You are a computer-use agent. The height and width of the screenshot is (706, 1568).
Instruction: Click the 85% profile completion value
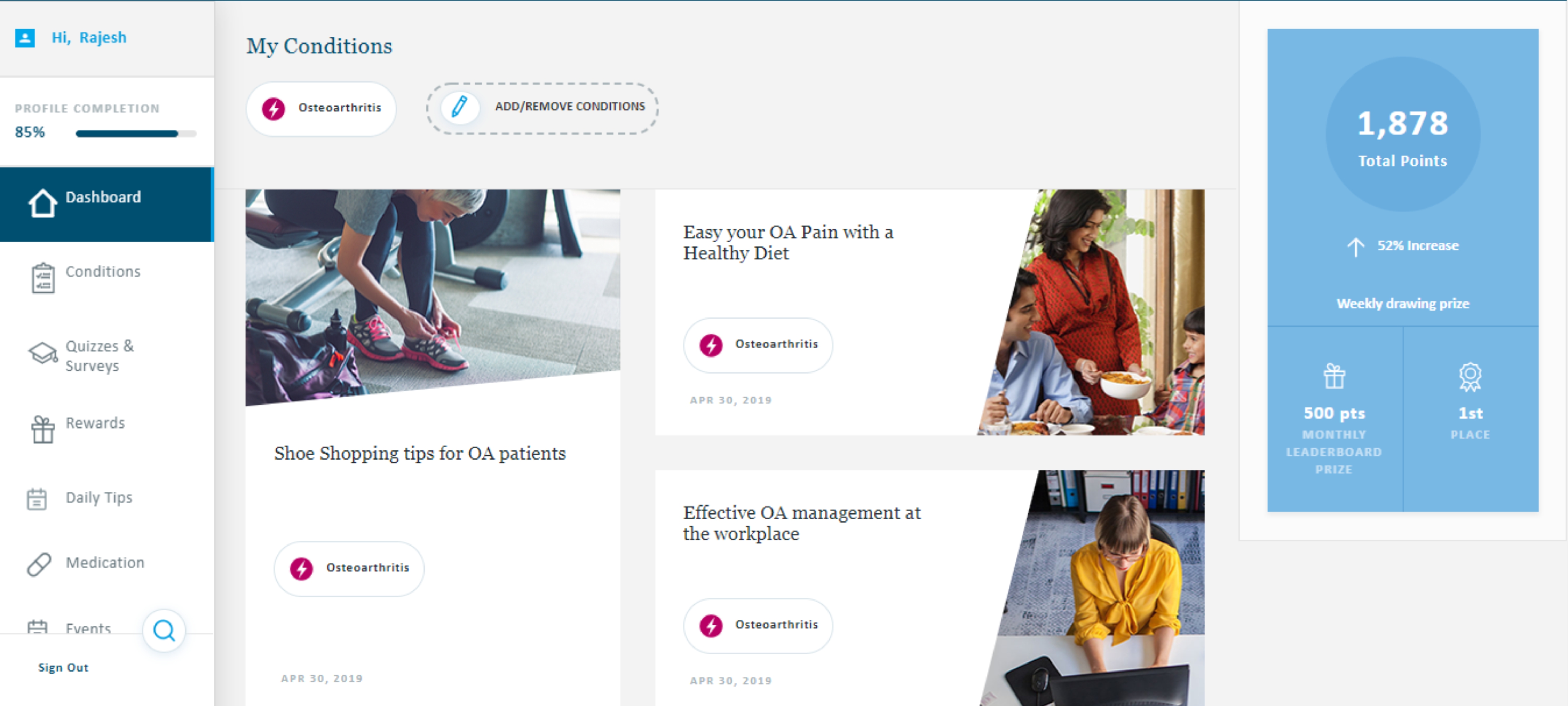30,132
